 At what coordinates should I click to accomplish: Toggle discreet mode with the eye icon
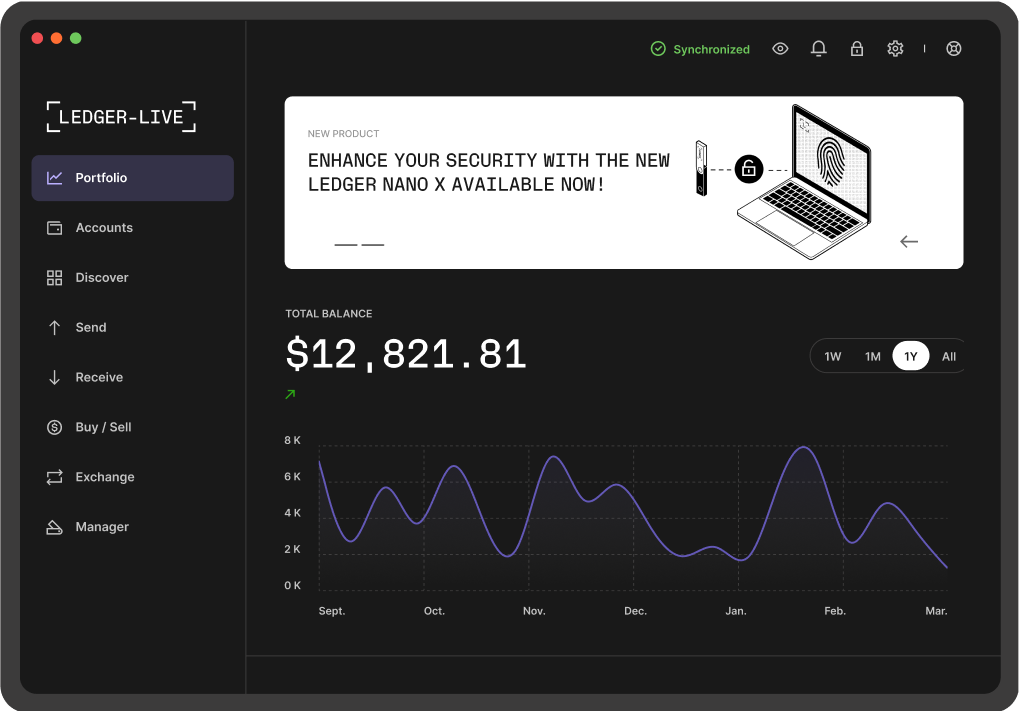click(780, 48)
